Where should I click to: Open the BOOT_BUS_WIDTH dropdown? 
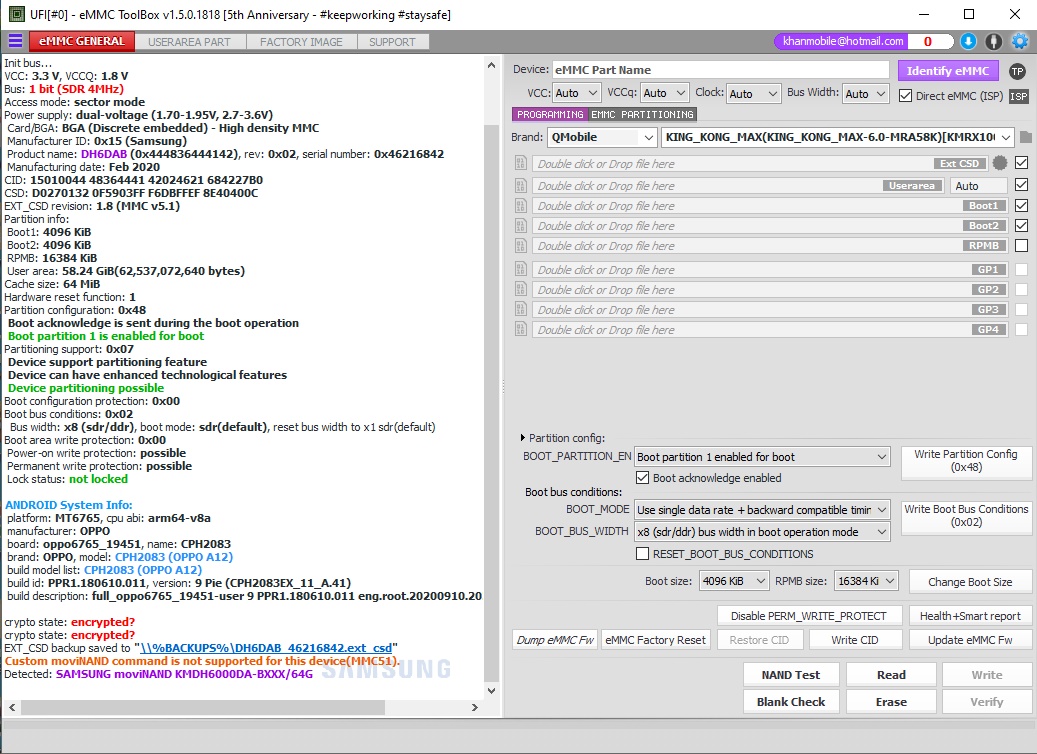coord(762,532)
